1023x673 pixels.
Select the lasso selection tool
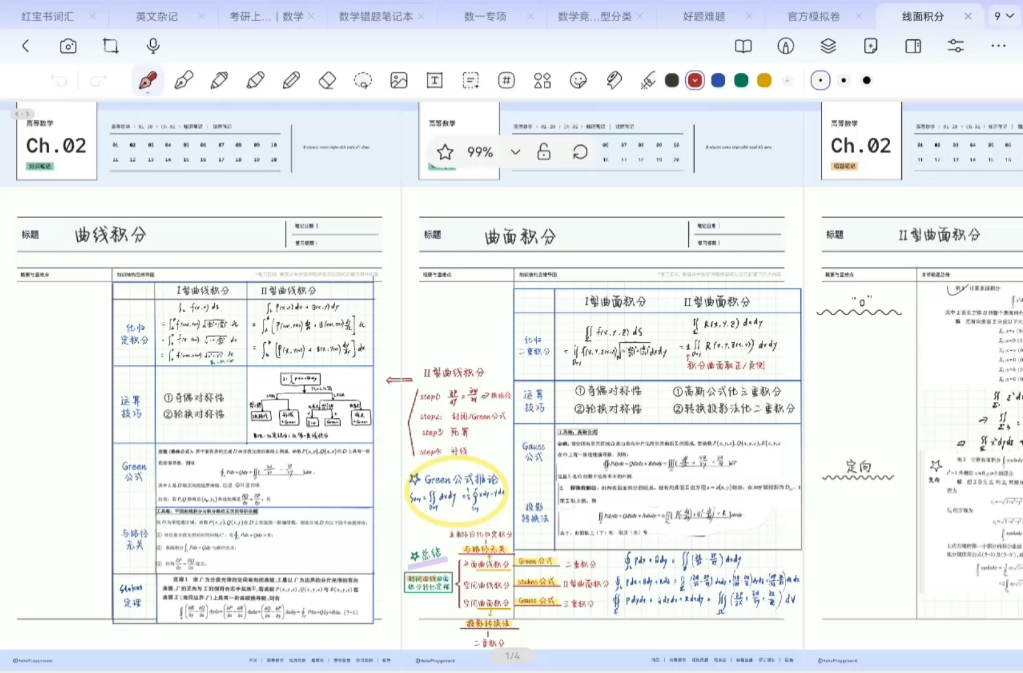pos(363,80)
